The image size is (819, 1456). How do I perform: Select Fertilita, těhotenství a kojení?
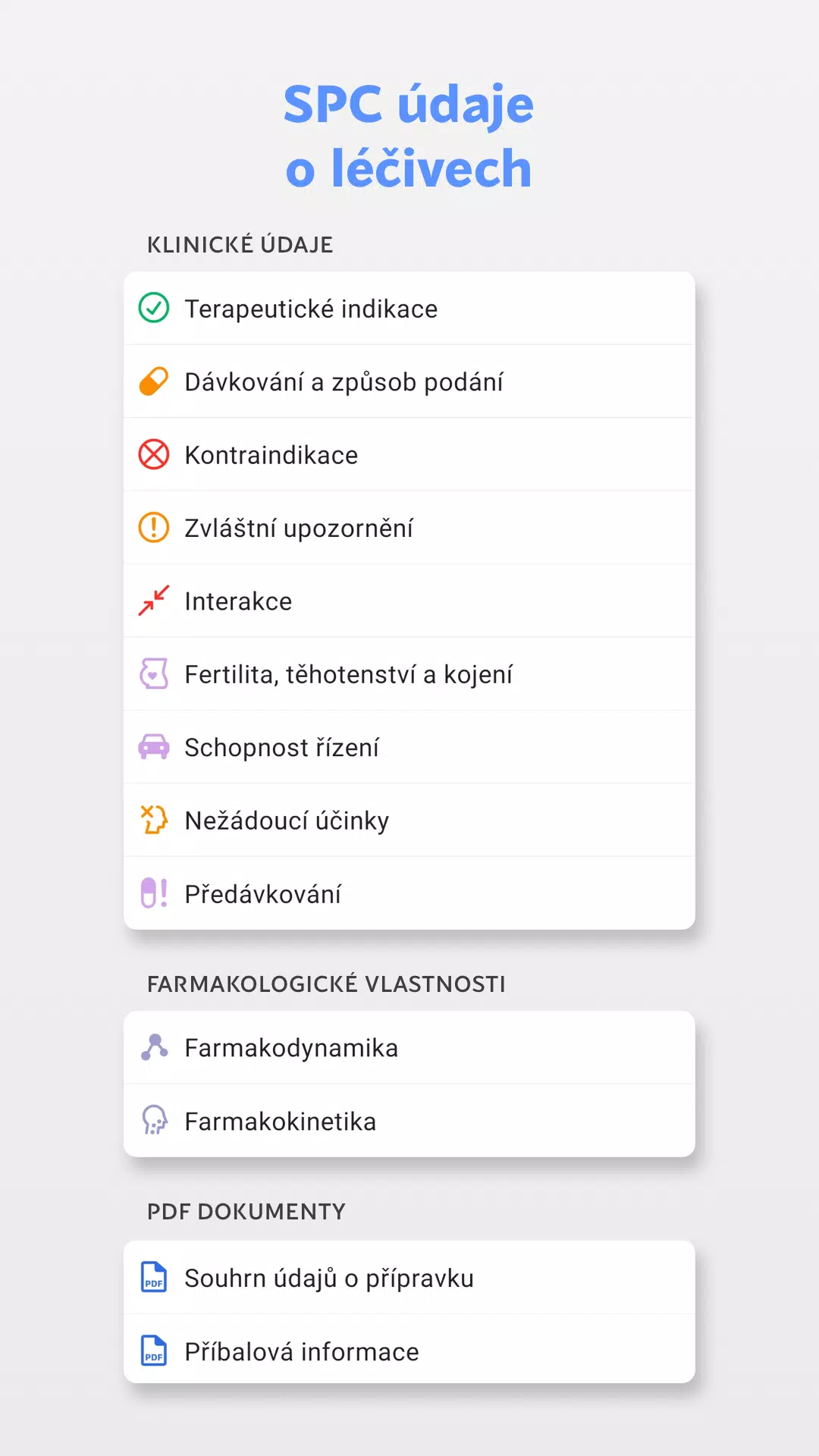pos(409,673)
